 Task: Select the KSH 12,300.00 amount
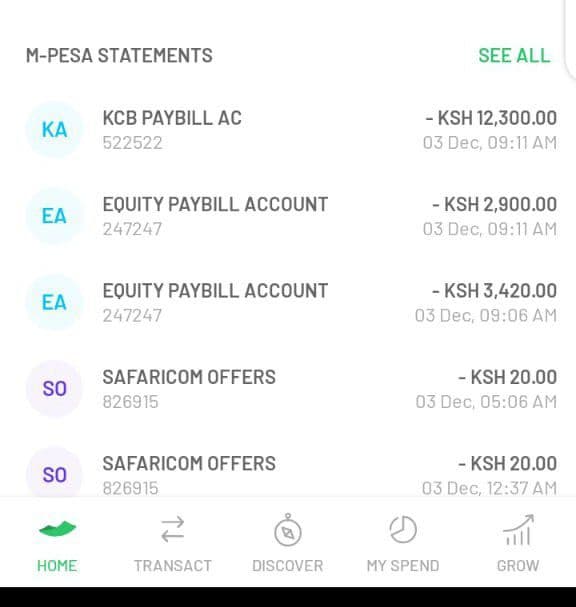491,118
